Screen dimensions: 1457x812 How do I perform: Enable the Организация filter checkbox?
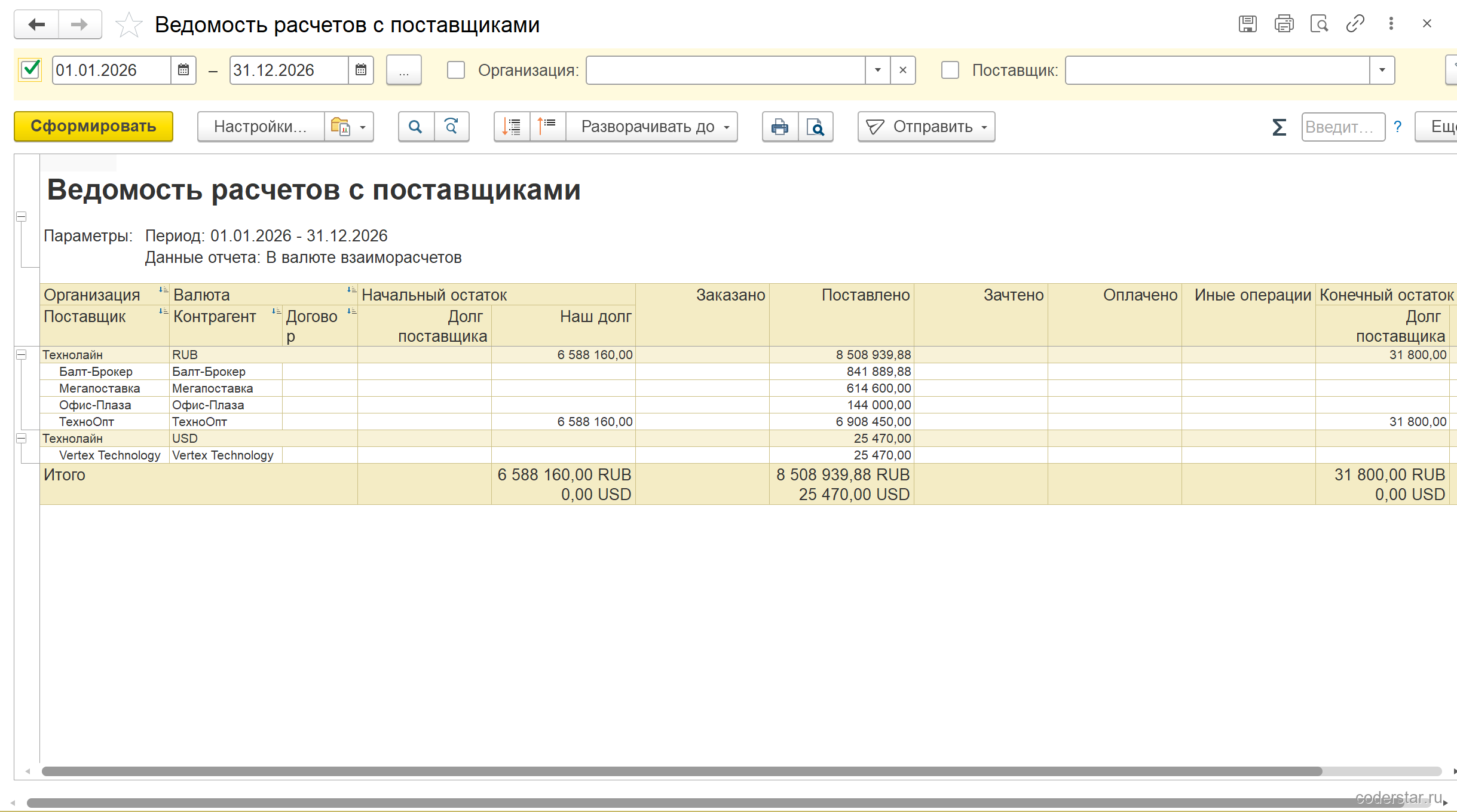[x=456, y=70]
